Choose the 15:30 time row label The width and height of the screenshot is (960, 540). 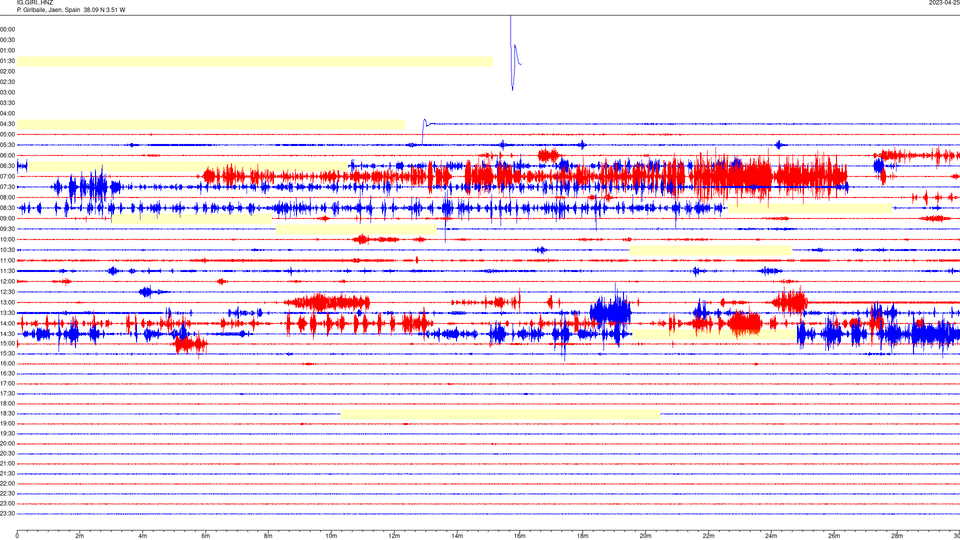[8, 353]
